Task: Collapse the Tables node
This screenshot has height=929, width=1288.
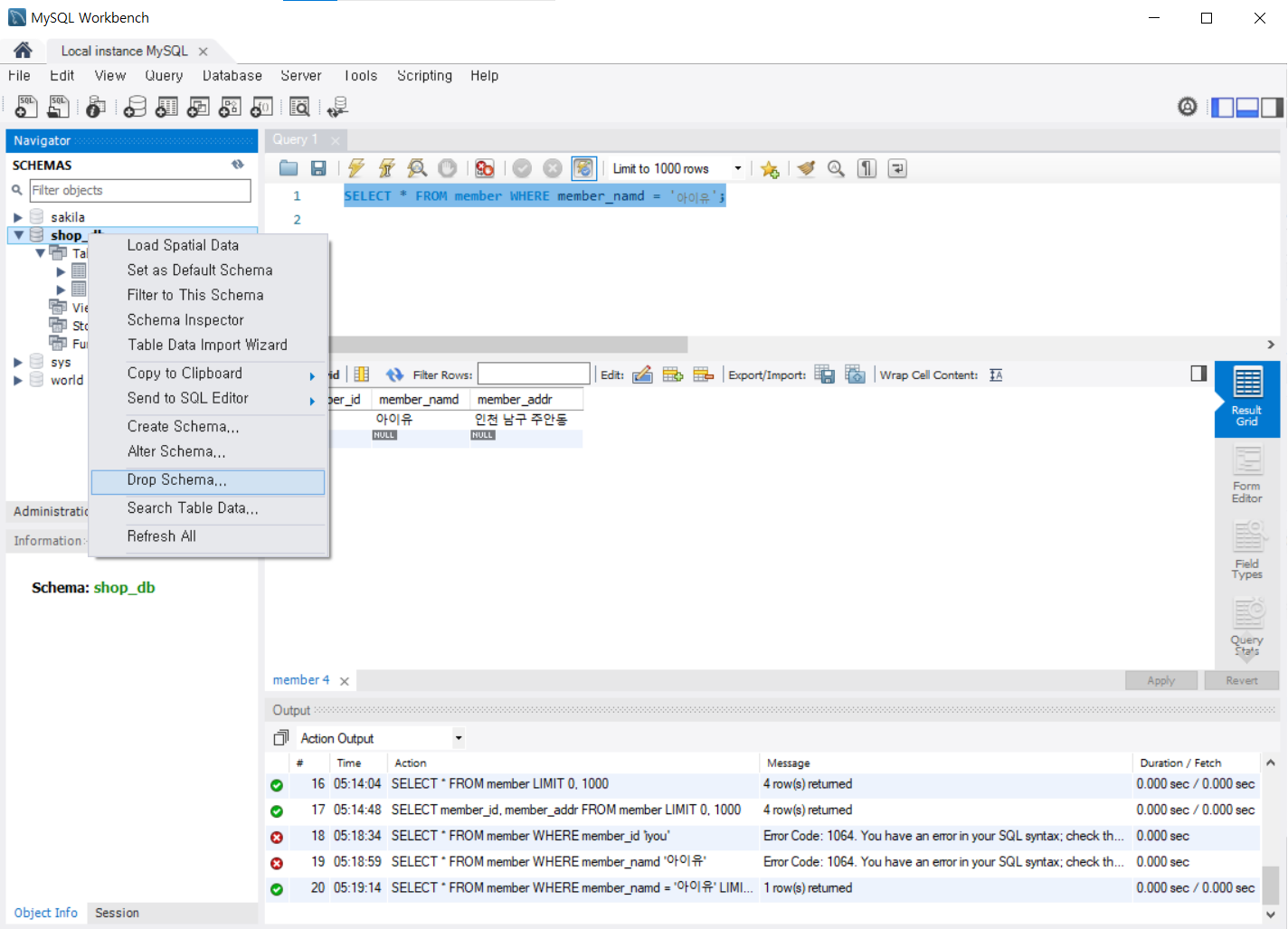Action: click(40, 253)
